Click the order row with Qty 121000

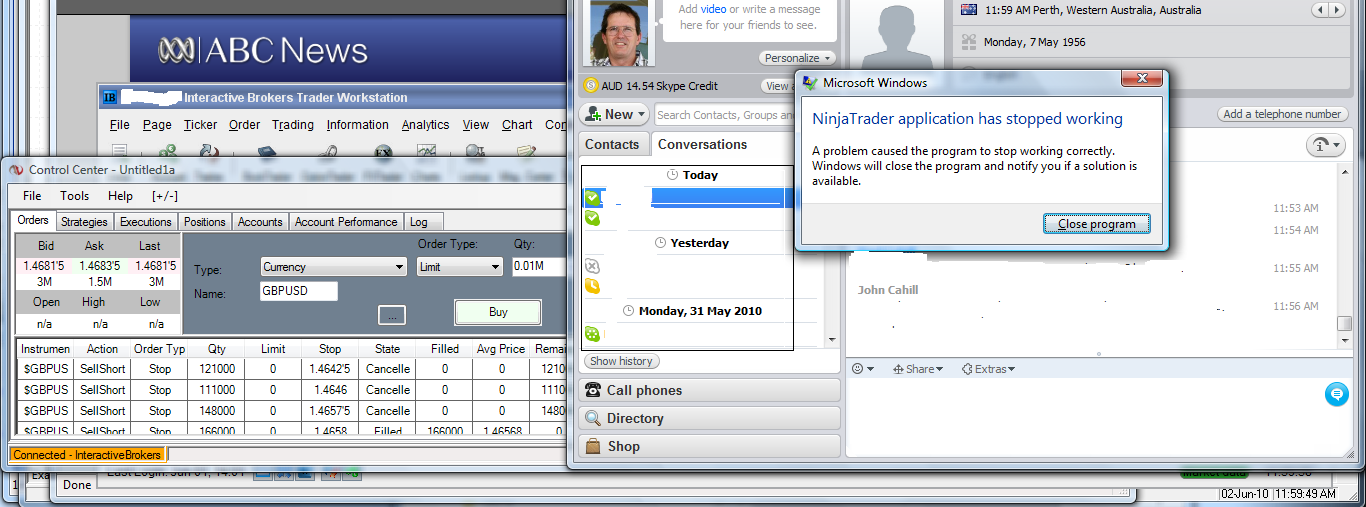tap(288, 369)
